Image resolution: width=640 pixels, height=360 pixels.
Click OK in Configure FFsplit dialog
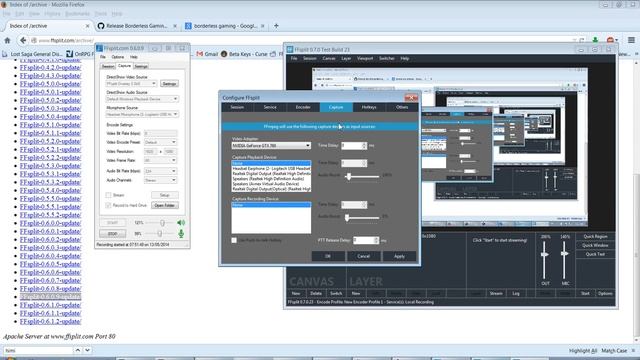pyautogui.click(x=328, y=256)
